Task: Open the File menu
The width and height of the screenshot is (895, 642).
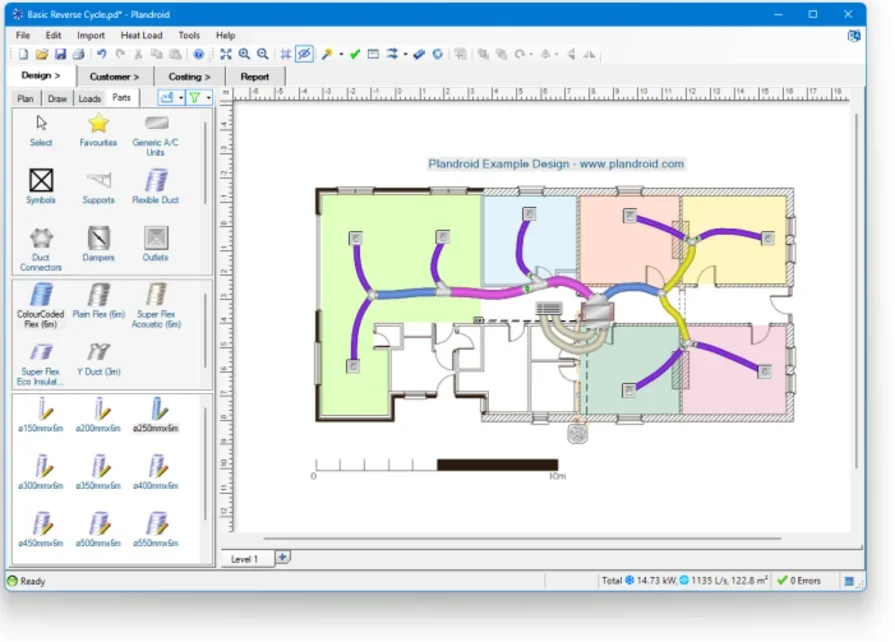Action: tap(23, 35)
